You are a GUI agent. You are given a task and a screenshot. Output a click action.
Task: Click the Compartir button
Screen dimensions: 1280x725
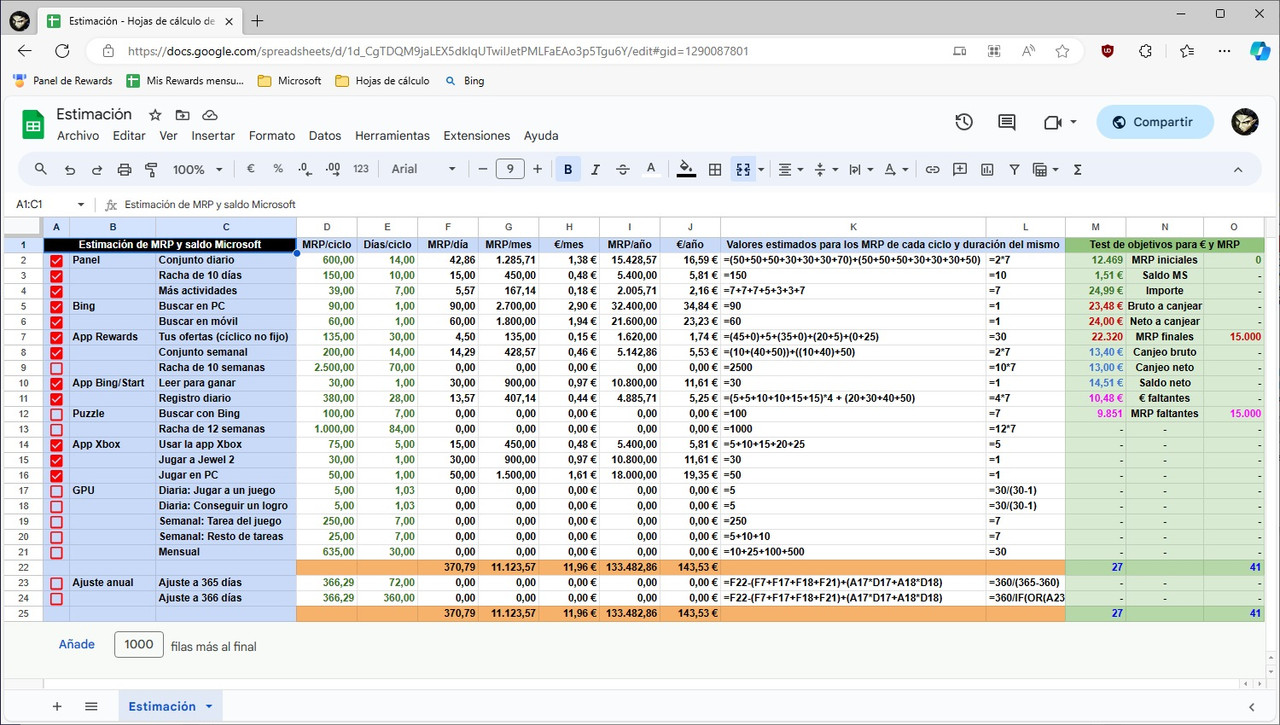tap(1155, 122)
